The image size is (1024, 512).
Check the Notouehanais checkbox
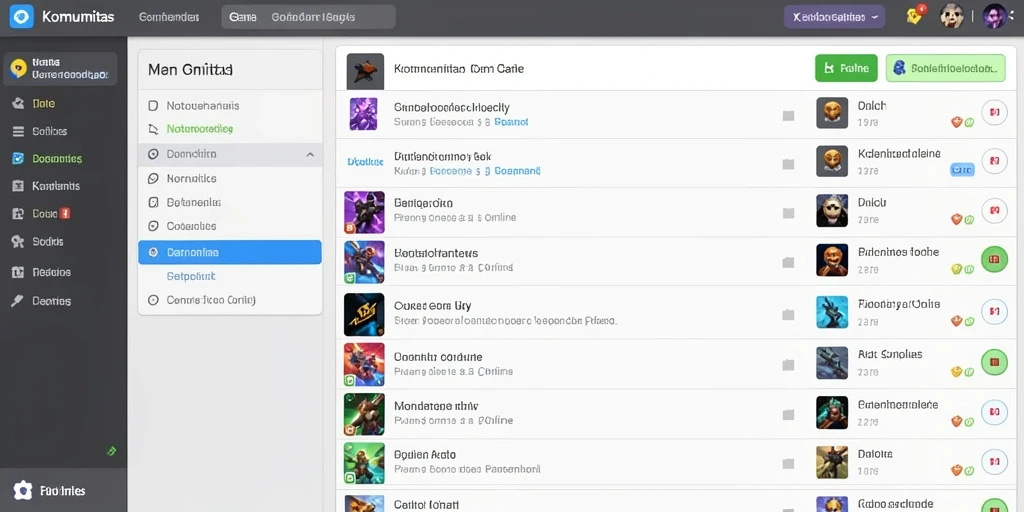153,106
